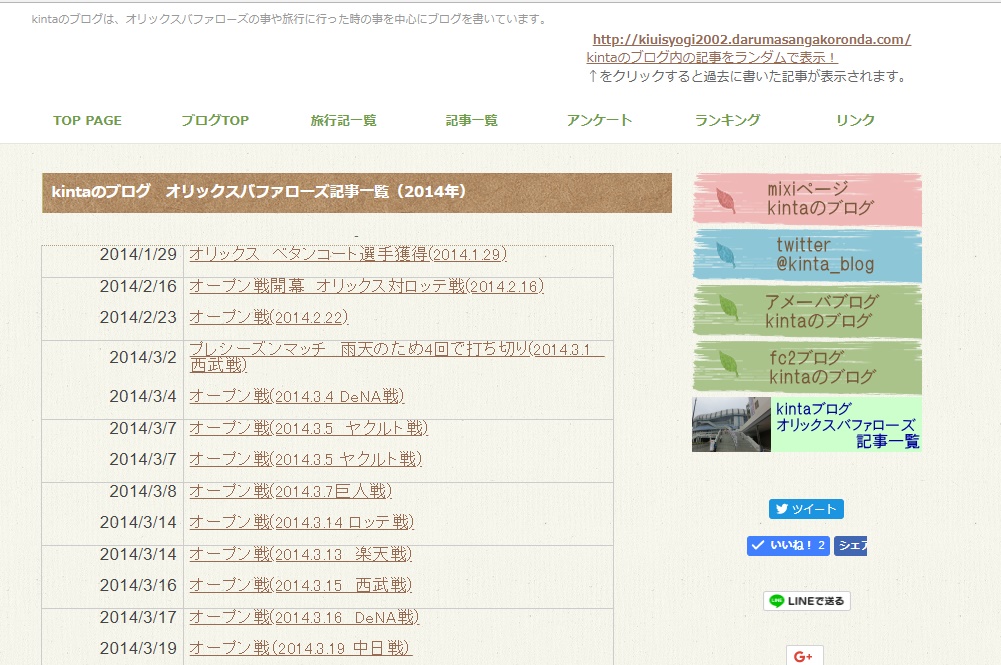This screenshot has width=1001, height=665.
Task: Click the Google+ share icon
Action: tap(804, 656)
